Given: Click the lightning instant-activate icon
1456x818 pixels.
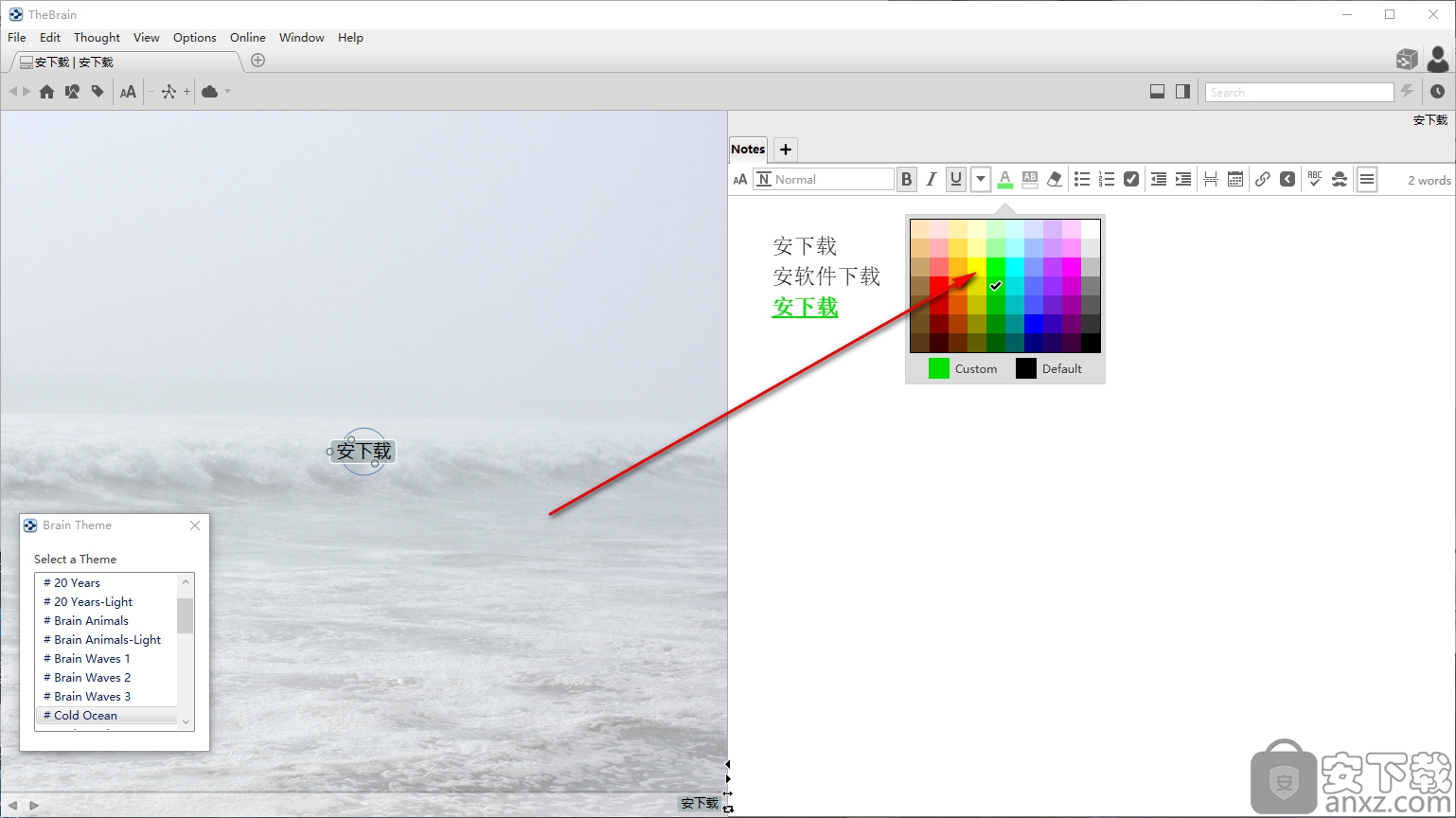Looking at the screenshot, I should (1407, 92).
